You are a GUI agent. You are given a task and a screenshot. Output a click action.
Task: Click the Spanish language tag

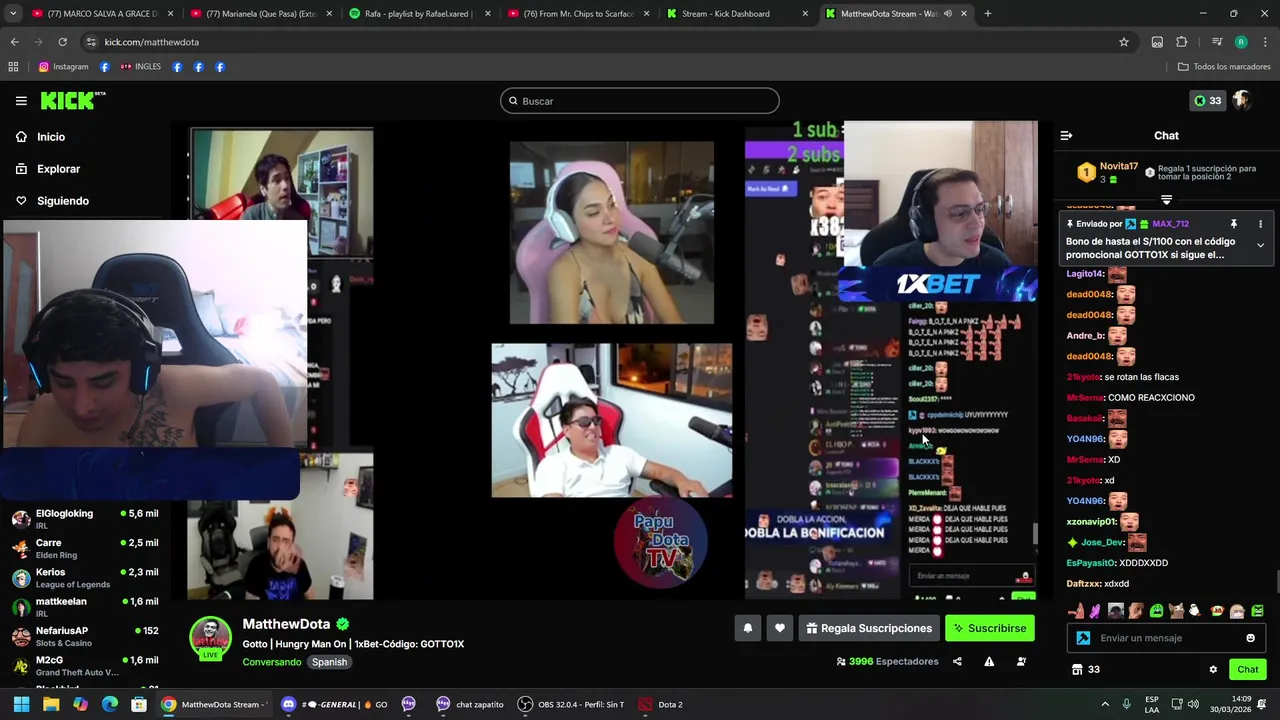(329, 662)
